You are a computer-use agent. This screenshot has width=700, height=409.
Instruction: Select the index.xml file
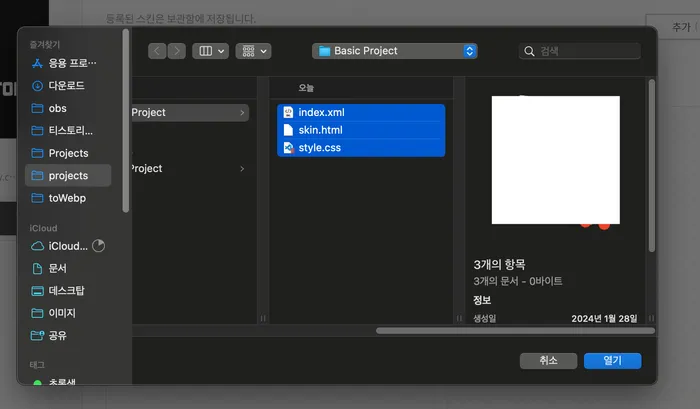361,113
